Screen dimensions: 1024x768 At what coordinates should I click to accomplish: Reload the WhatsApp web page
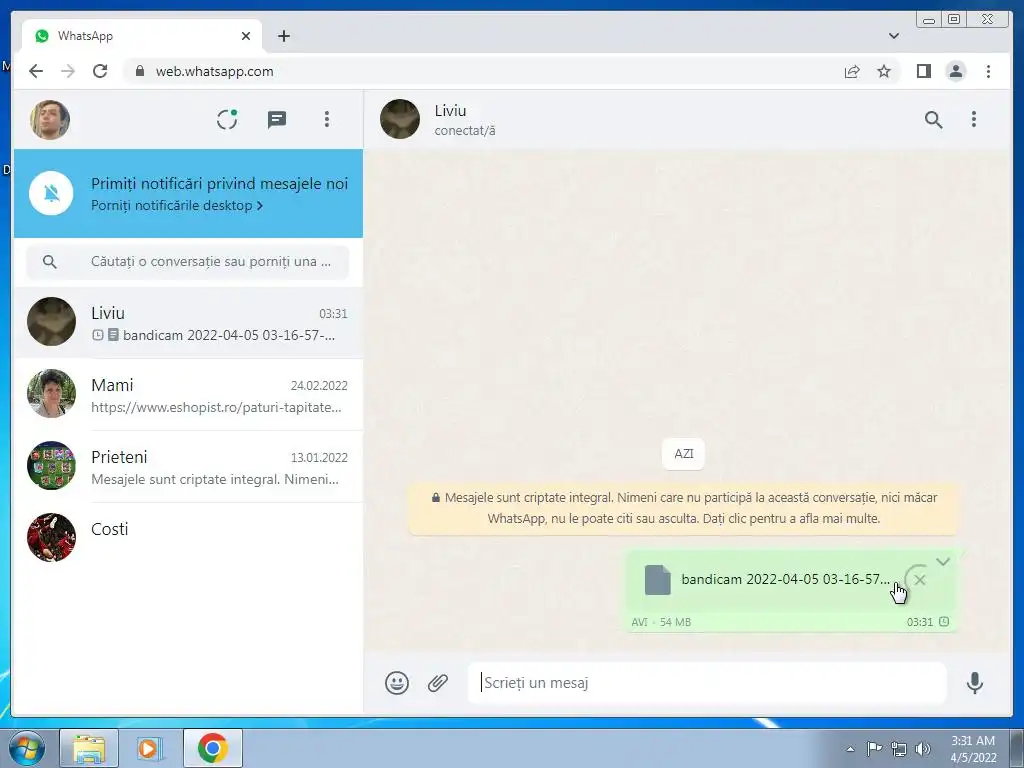pos(100,71)
